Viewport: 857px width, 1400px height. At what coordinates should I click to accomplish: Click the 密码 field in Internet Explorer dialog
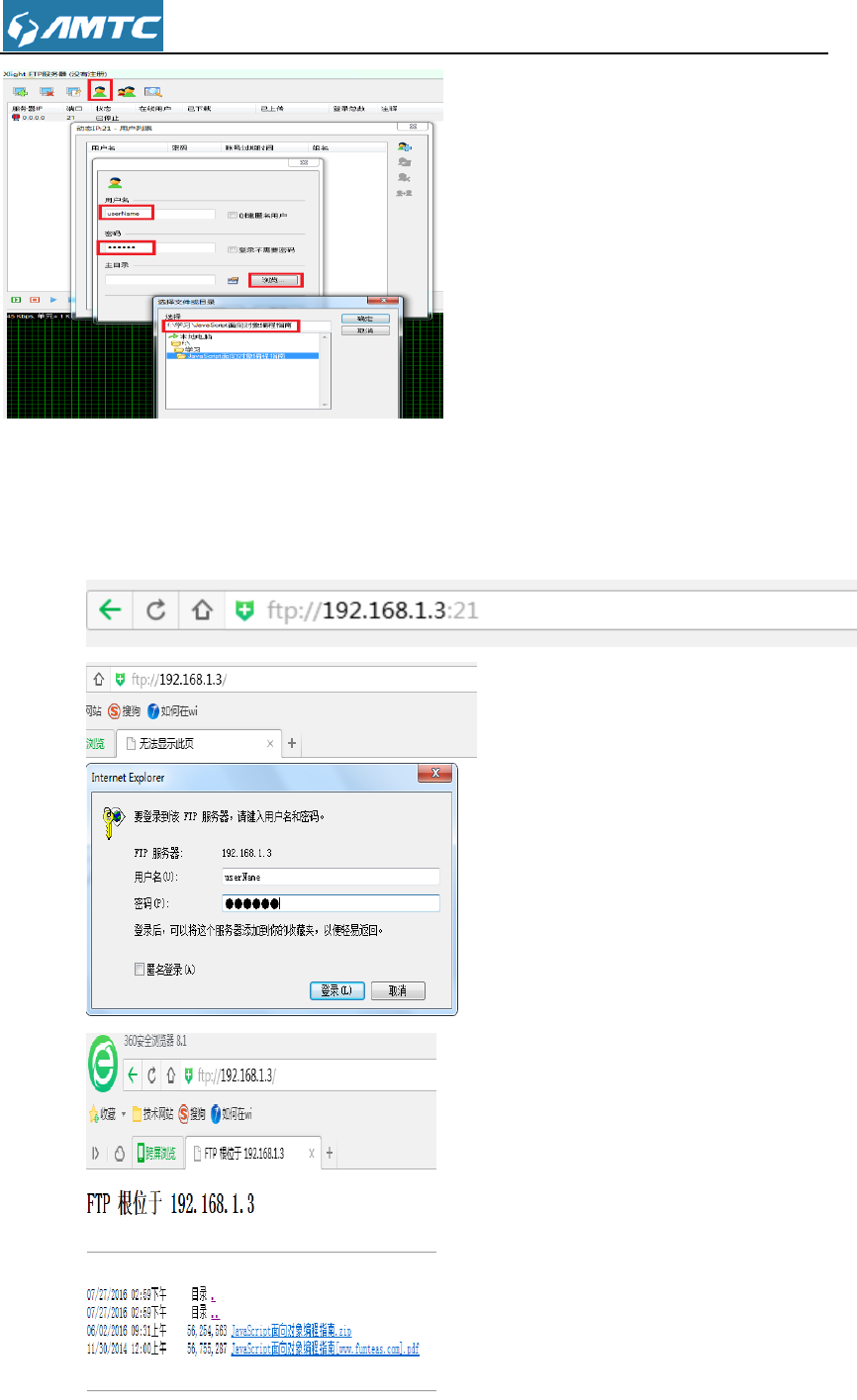(331, 903)
